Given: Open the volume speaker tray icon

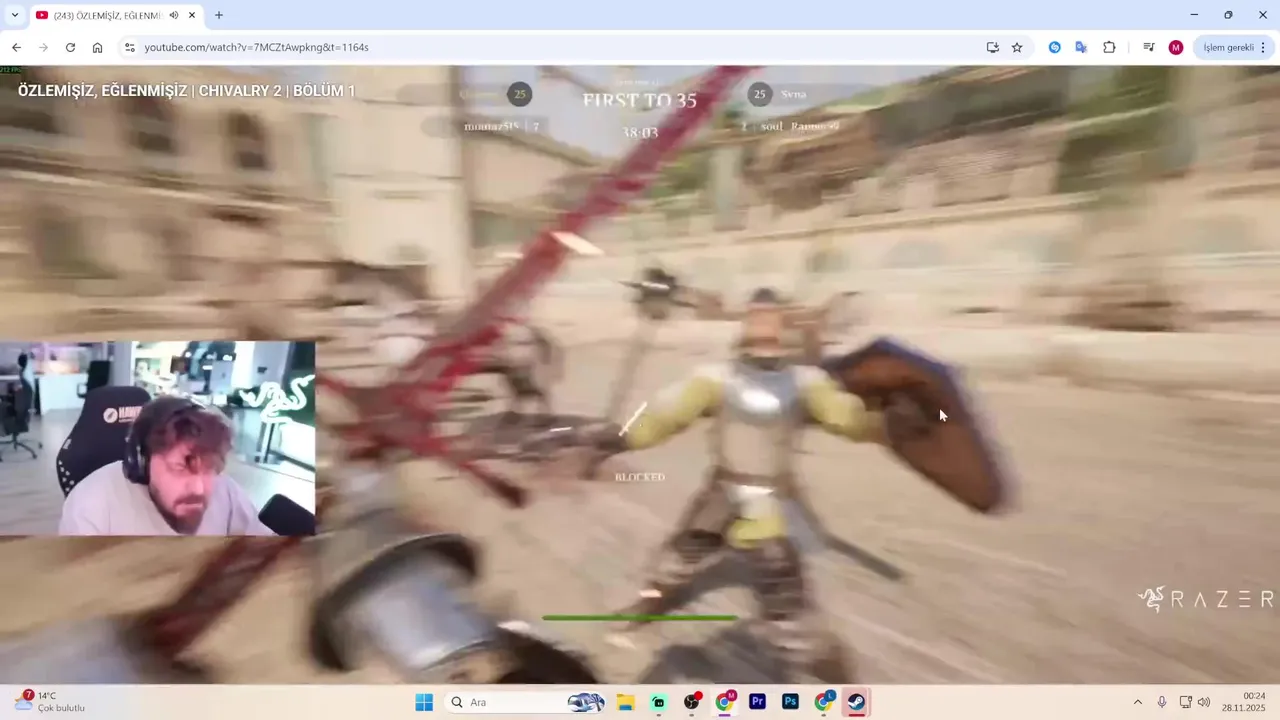Looking at the screenshot, I should 1203,702.
